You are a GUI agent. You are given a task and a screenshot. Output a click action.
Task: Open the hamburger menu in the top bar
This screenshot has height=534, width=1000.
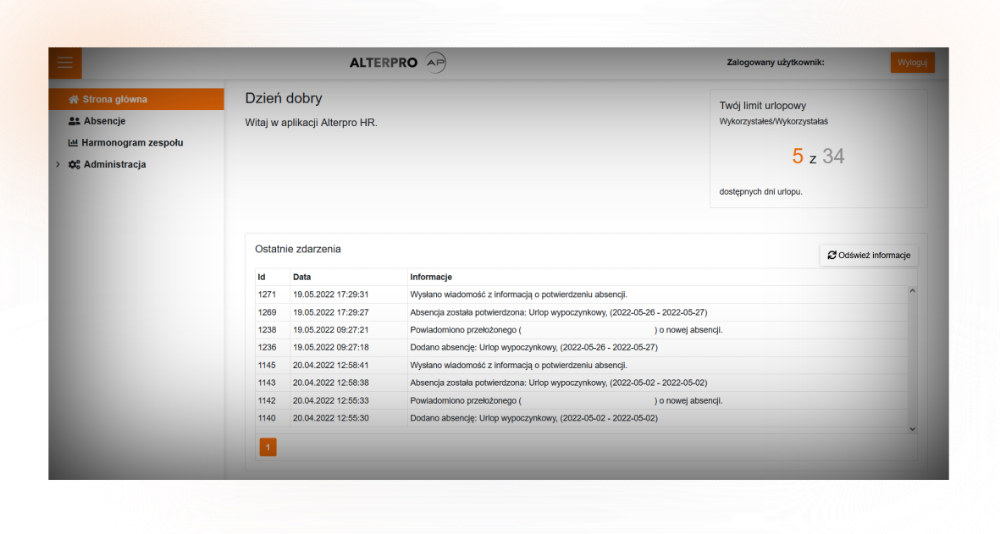(x=65, y=63)
